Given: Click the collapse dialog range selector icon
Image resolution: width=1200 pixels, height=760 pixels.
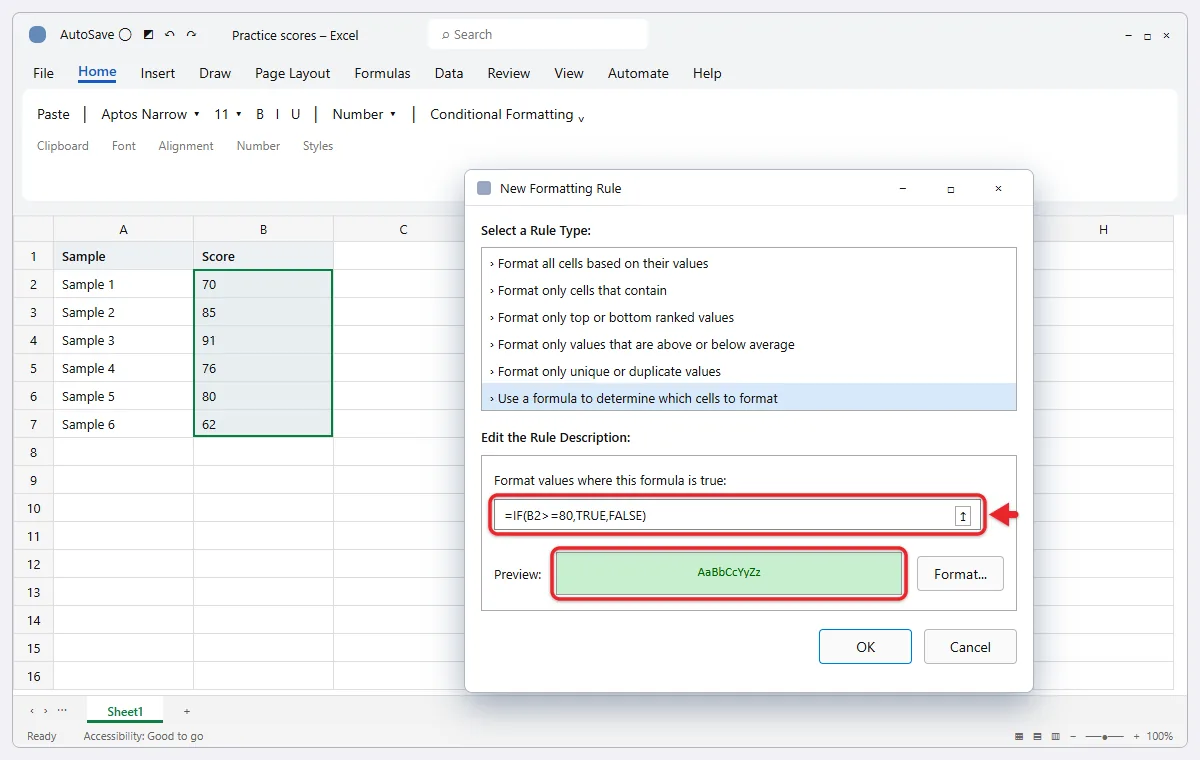Looking at the screenshot, I should [x=963, y=516].
